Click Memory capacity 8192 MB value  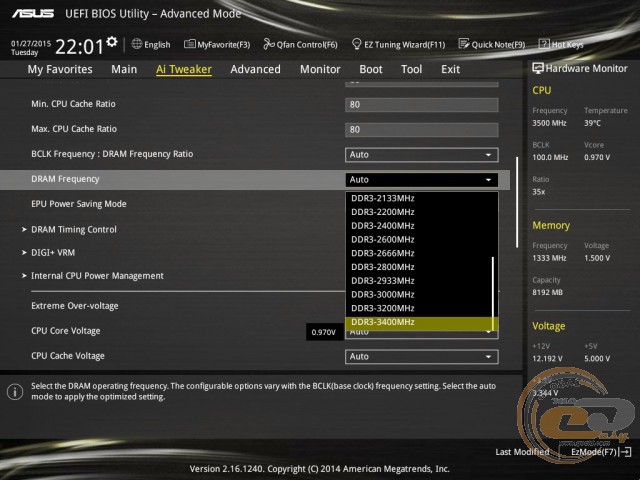(x=547, y=293)
